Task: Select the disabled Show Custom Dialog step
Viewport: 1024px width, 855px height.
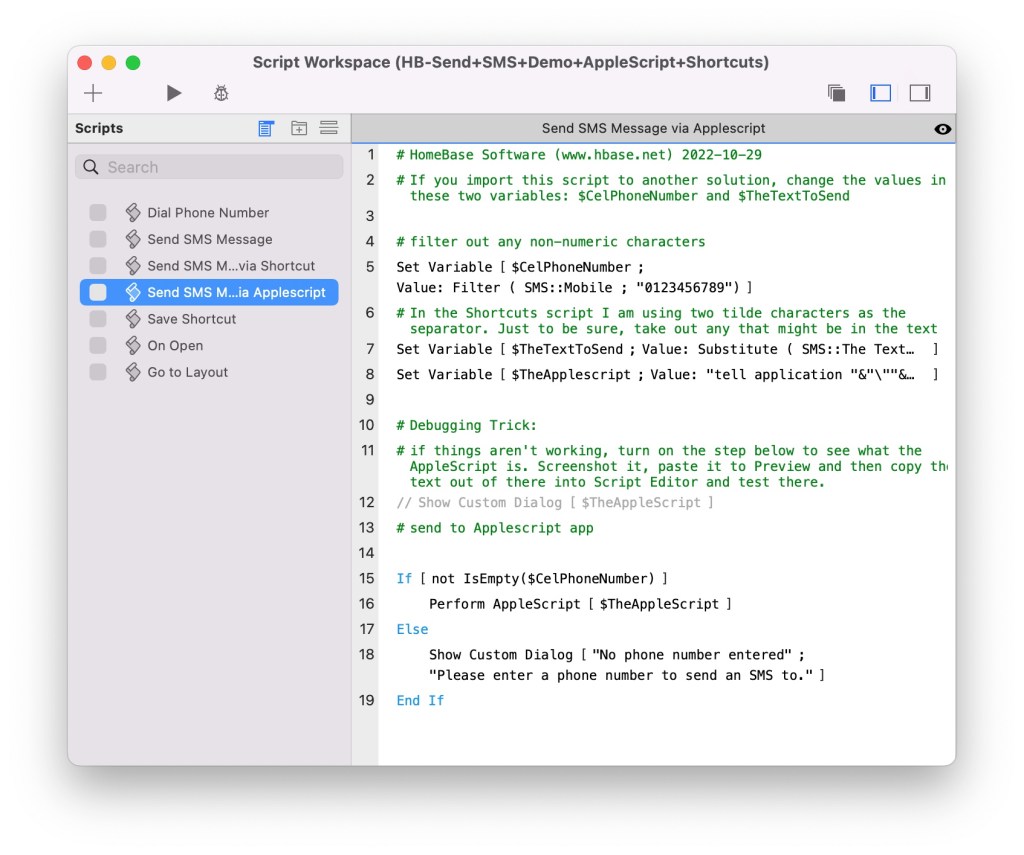Action: point(555,502)
